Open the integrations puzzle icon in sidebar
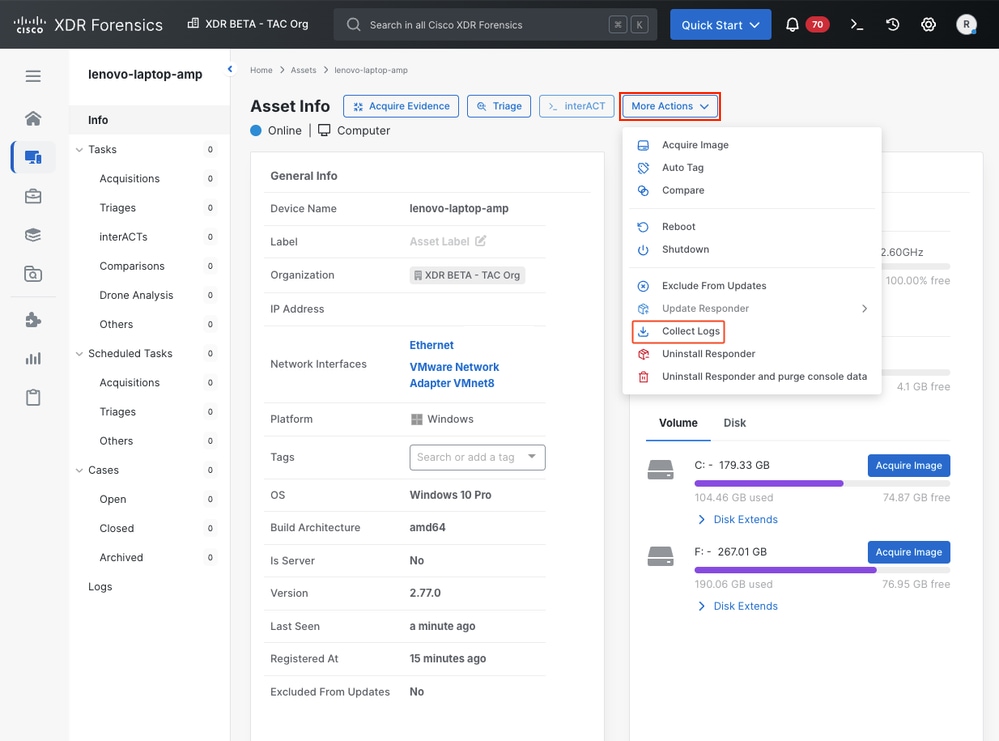Viewport: 999px width, 741px height. (33, 320)
